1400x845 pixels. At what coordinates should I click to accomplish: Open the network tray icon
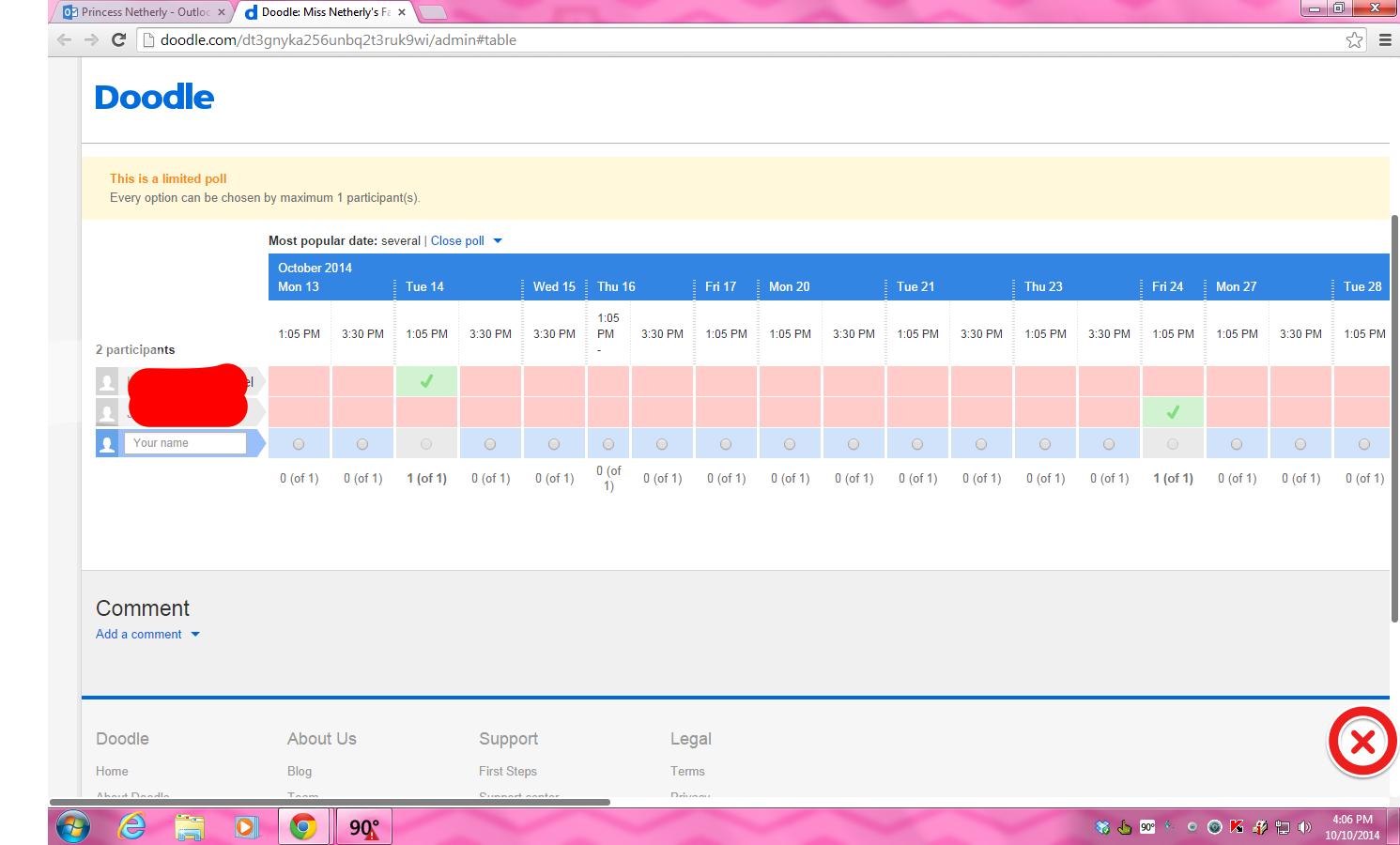(x=1282, y=827)
